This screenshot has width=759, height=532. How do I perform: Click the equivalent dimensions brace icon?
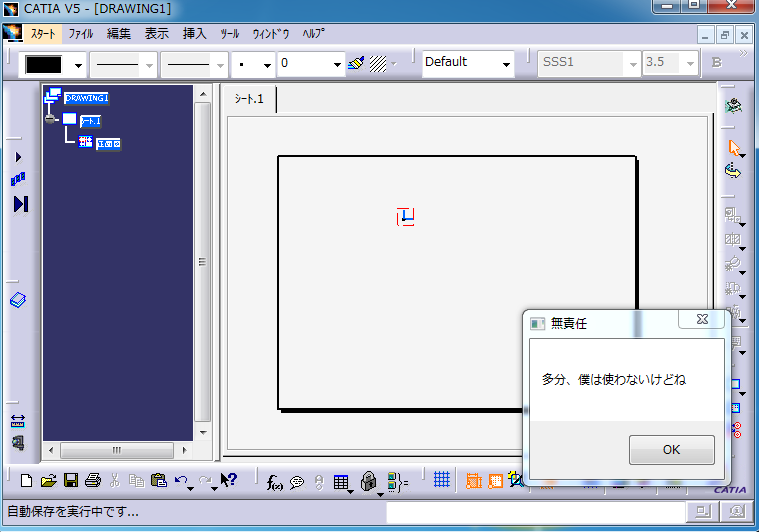click(397, 482)
